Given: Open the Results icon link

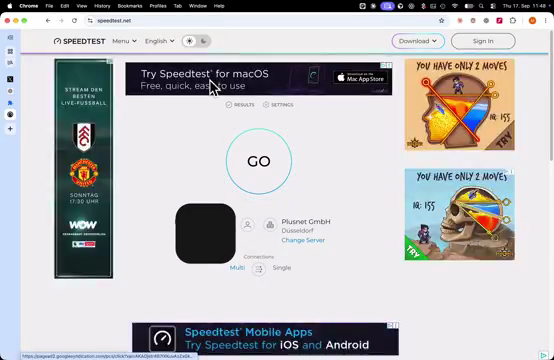Looking at the screenshot, I should coord(229,105).
